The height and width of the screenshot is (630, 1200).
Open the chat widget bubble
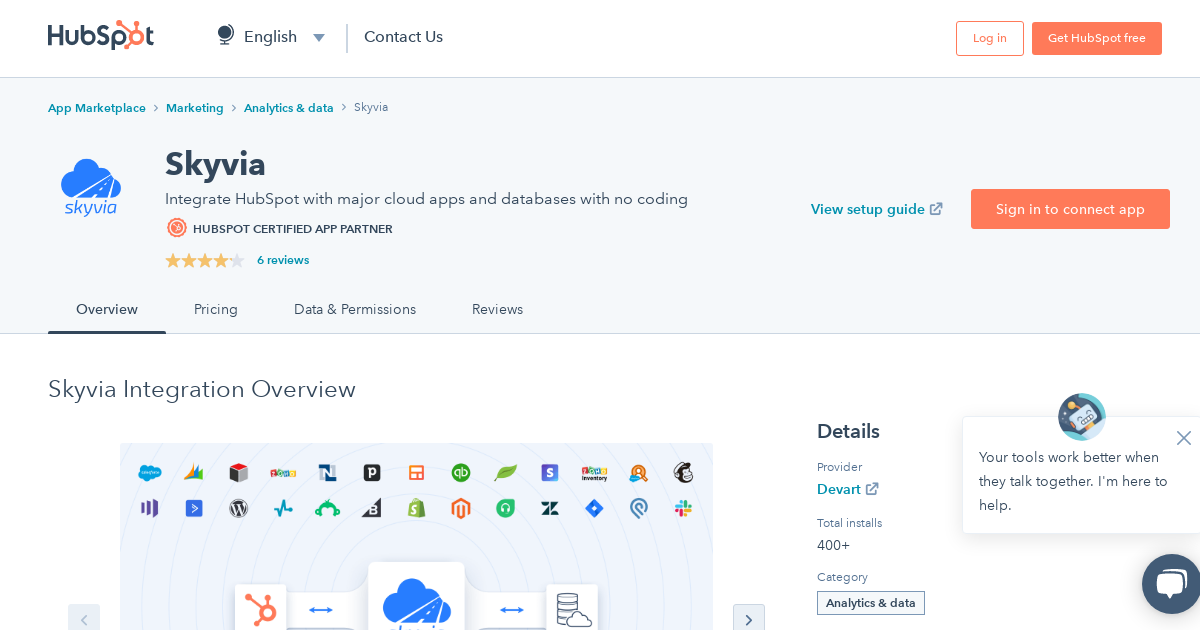pyautogui.click(x=1170, y=584)
